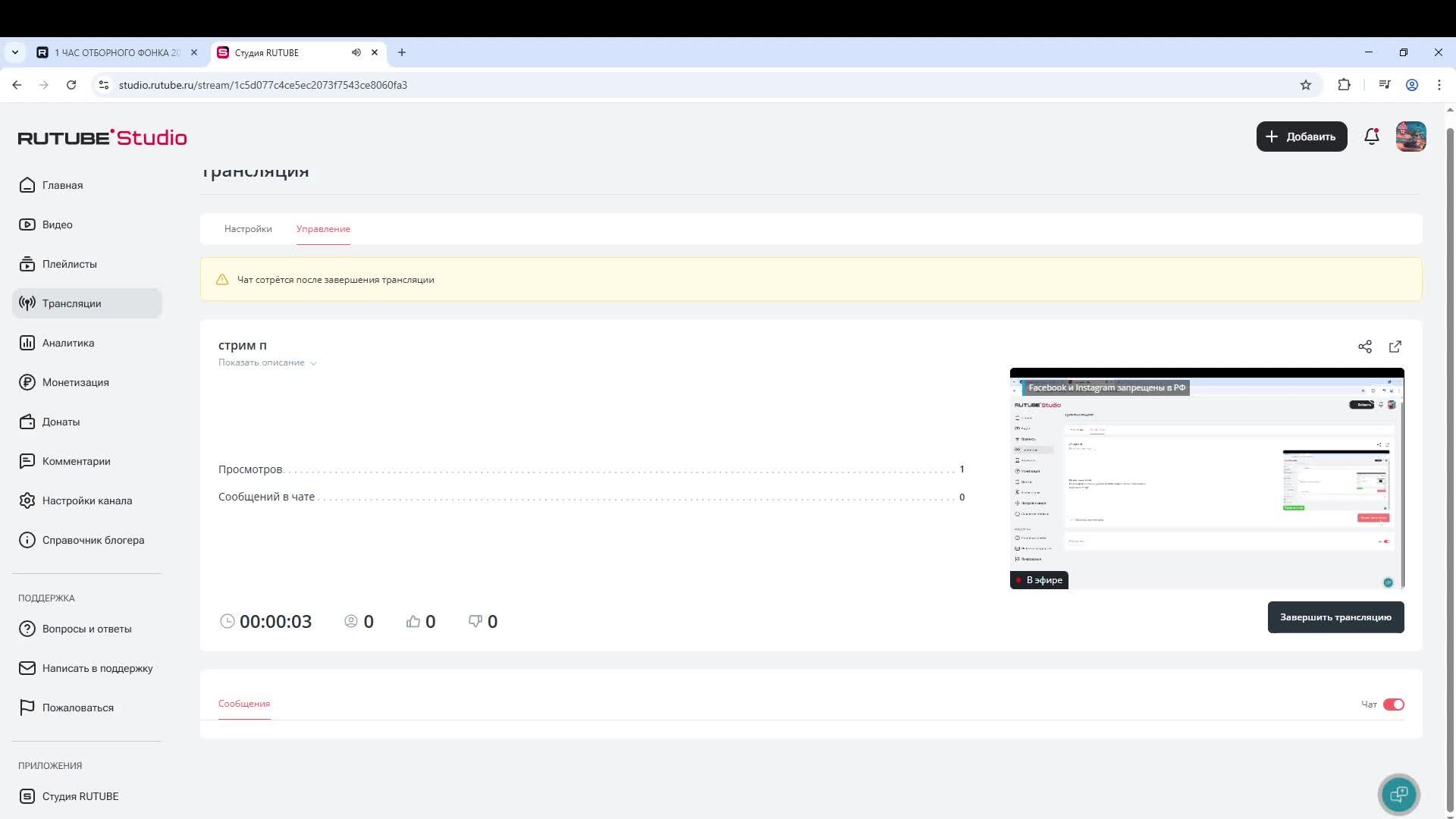Click the RUTUBE Studio logo
Viewport: 1456px width, 819px height.
(102, 137)
